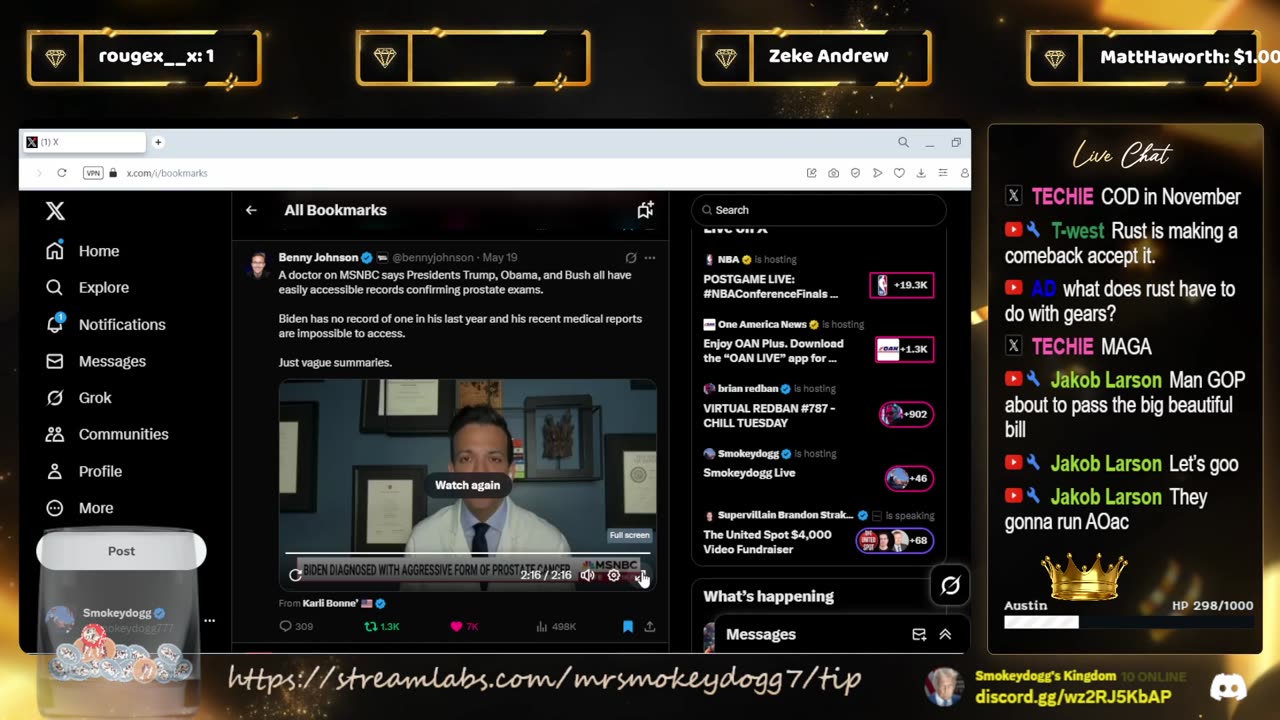
Task: Click the x.com/i/bookmarks address bar
Action: coord(167,173)
